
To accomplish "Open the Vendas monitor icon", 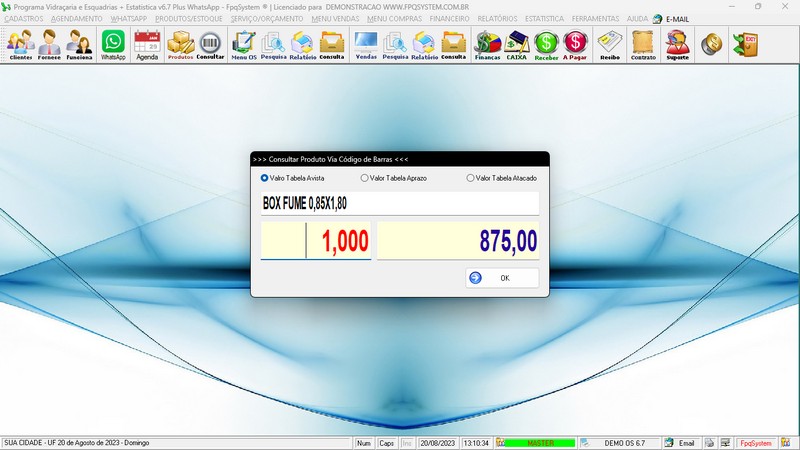I will tap(366, 45).
